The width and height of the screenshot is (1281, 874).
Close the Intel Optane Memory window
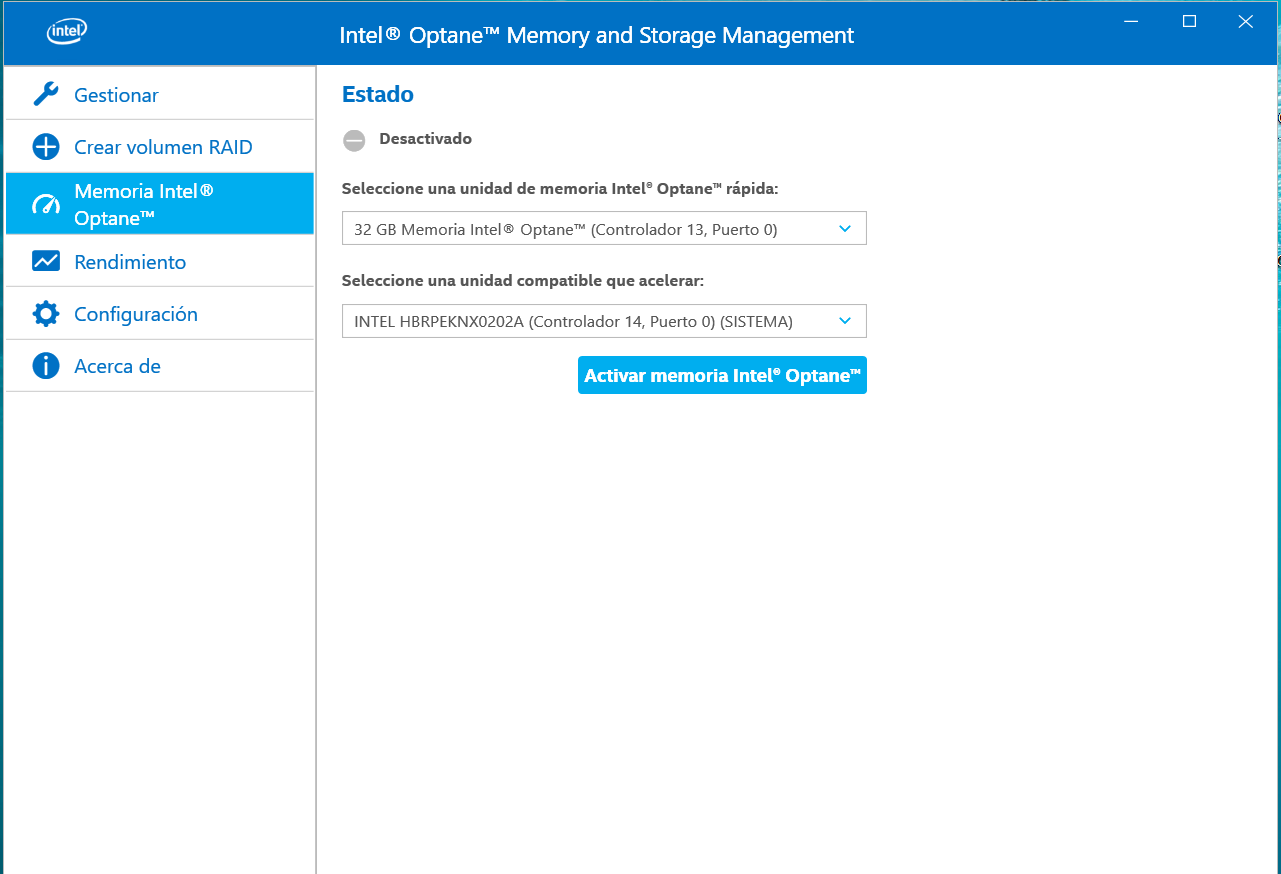click(x=1245, y=22)
